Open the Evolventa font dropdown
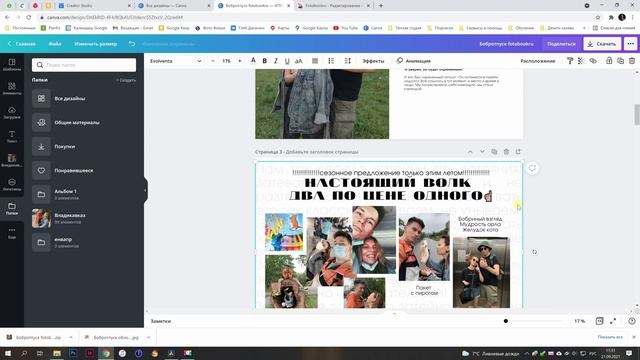Image resolution: width=640 pixels, height=360 pixels. tap(176, 61)
